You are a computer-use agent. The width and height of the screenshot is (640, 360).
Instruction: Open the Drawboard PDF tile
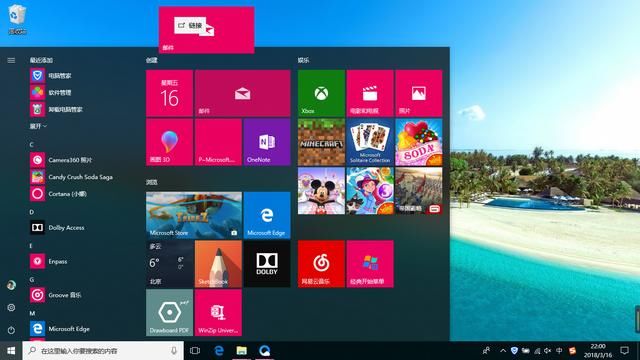(169, 313)
